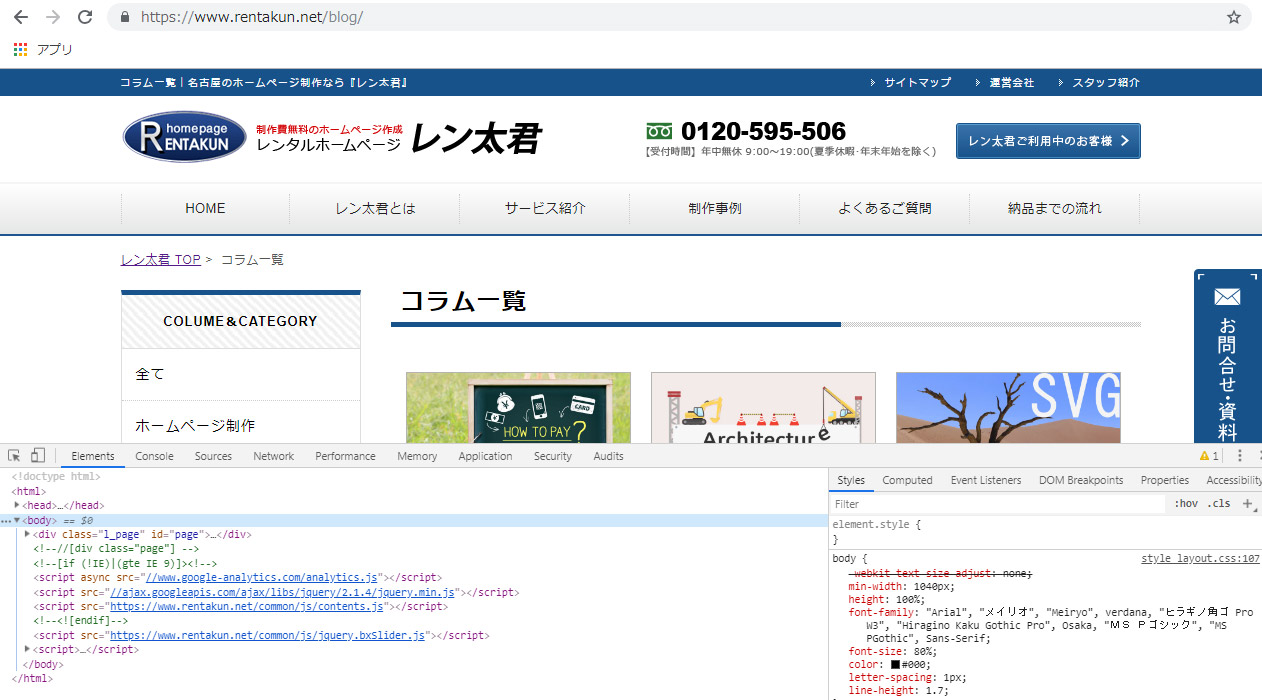Viewport: 1262px width, 700px height.
Task: Open the Security tab
Action: coord(553,456)
